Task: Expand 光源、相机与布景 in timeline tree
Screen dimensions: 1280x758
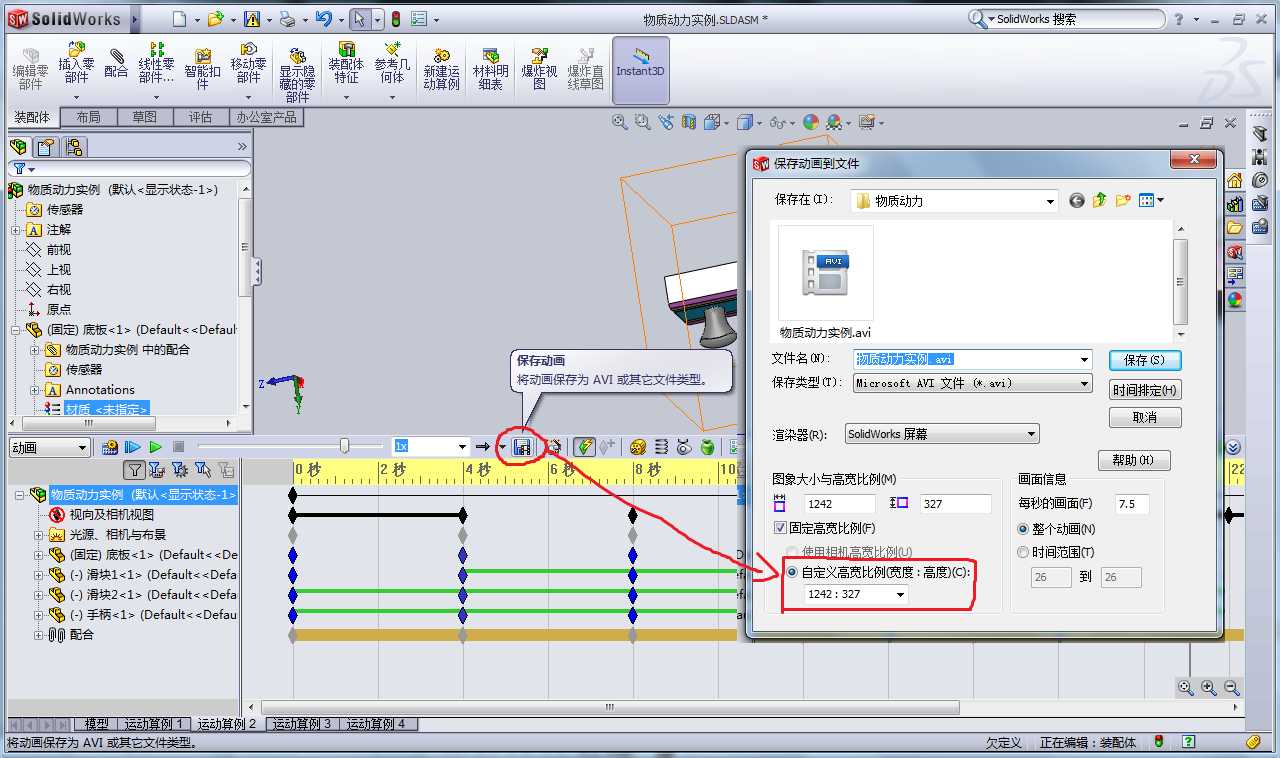Action: [x=38, y=535]
